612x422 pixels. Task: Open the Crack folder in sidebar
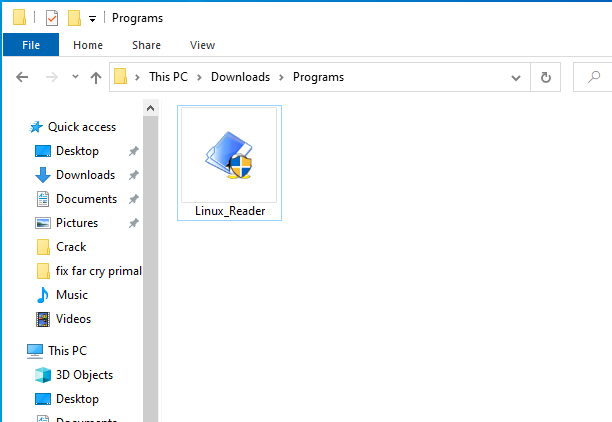point(71,247)
